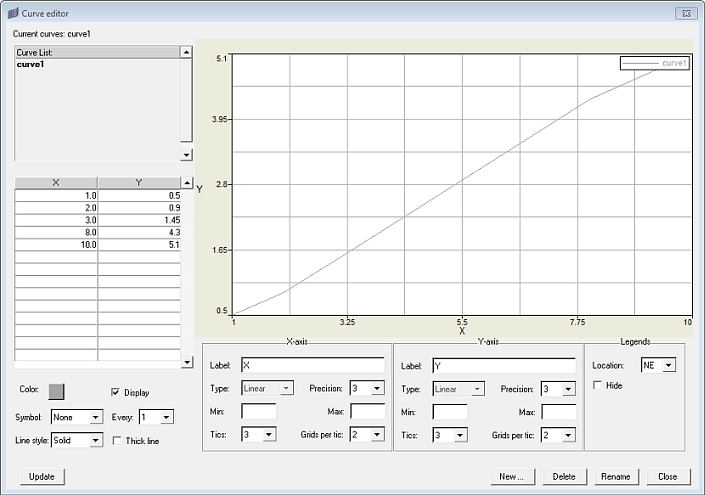Image resolution: width=705 pixels, height=495 pixels.
Task: Click the curve list scroll up arrow
Action: [186, 52]
